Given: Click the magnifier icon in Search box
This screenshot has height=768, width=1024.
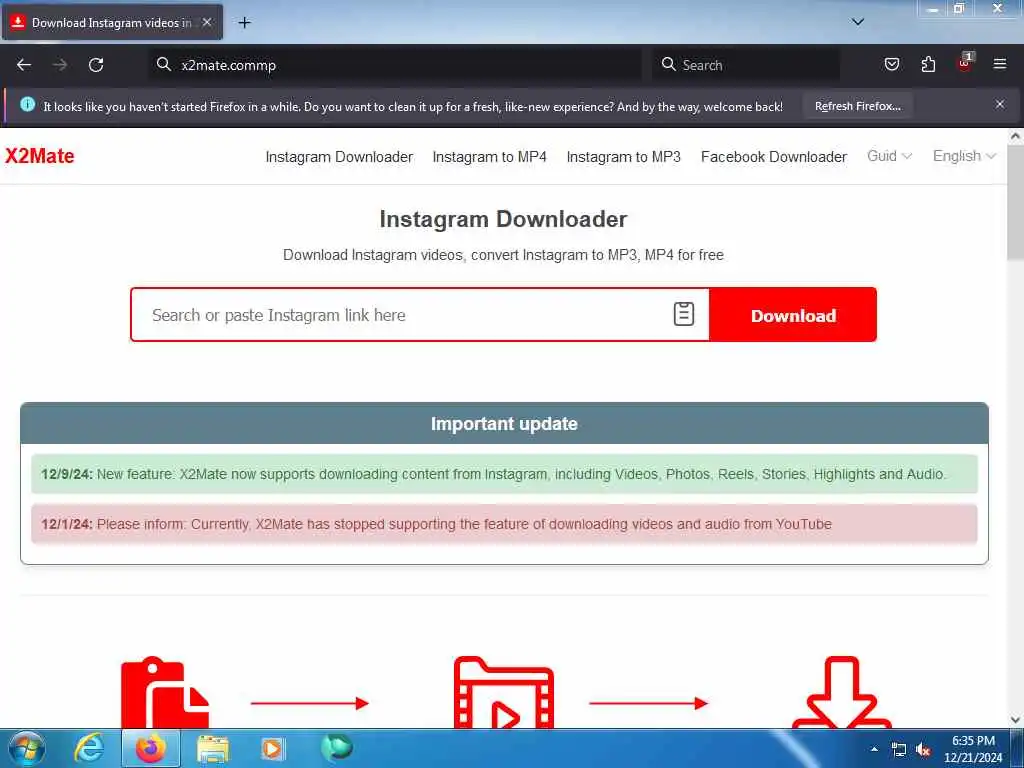Looking at the screenshot, I should tap(668, 64).
